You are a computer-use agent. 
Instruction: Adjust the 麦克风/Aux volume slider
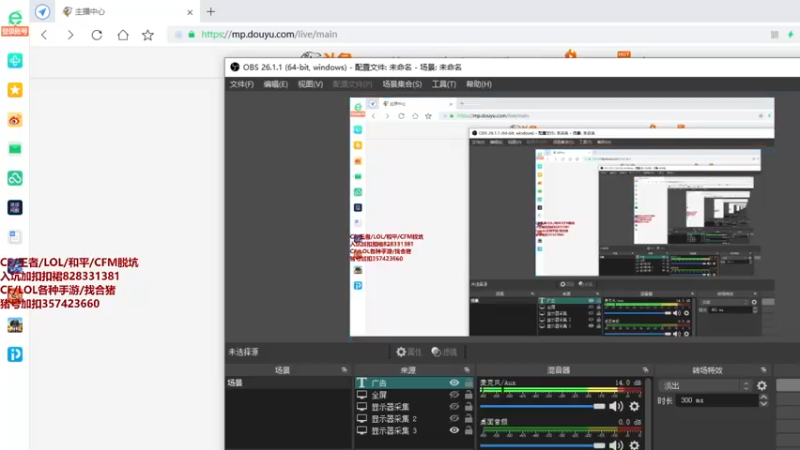click(542, 406)
